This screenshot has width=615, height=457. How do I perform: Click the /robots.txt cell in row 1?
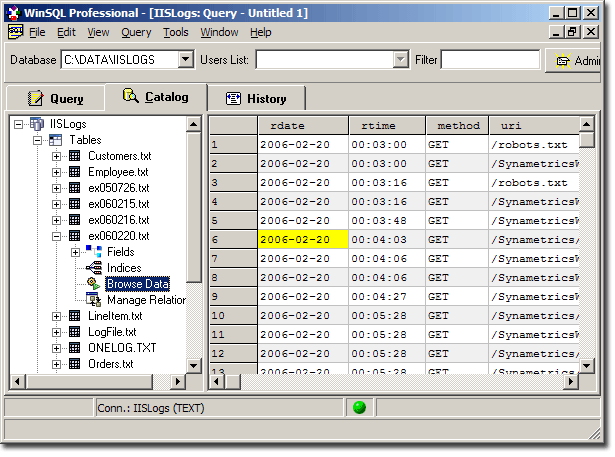pos(534,145)
